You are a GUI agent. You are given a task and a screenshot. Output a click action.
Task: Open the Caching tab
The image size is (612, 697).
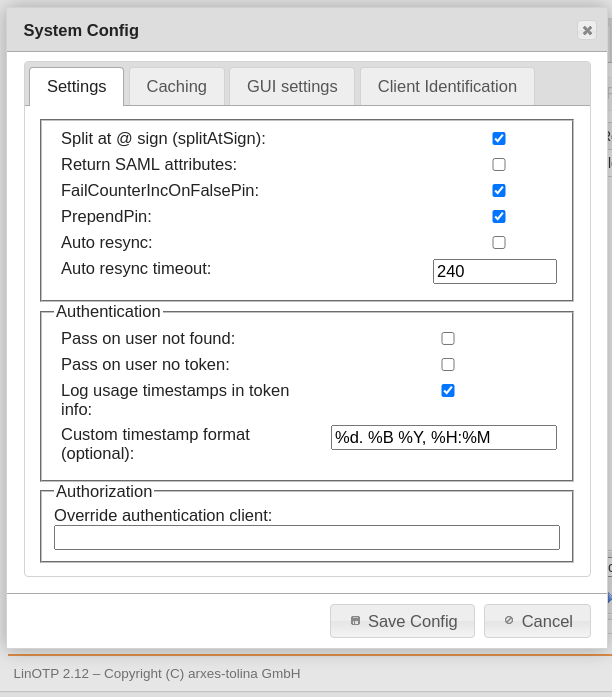point(176,87)
